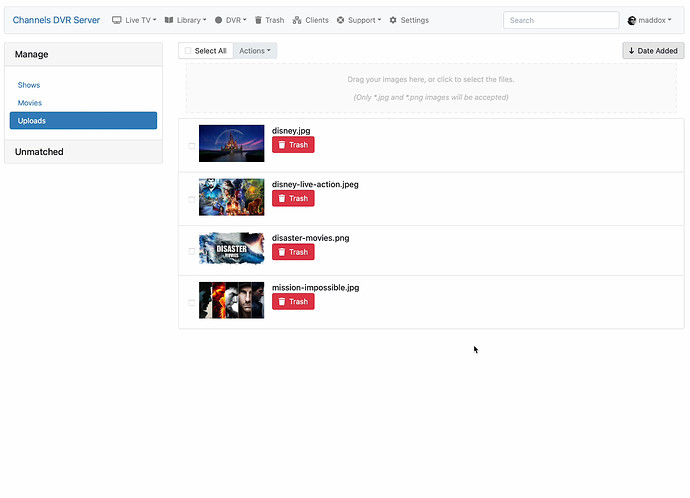Screen dimensions: 690x498
Task: Expand the Actions dropdown
Action: (x=255, y=51)
